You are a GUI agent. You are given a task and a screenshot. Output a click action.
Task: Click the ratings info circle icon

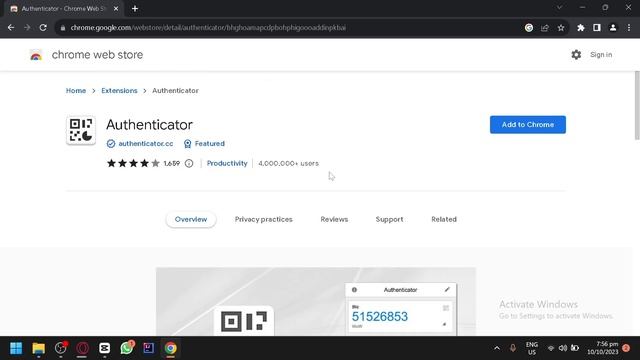point(189,163)
